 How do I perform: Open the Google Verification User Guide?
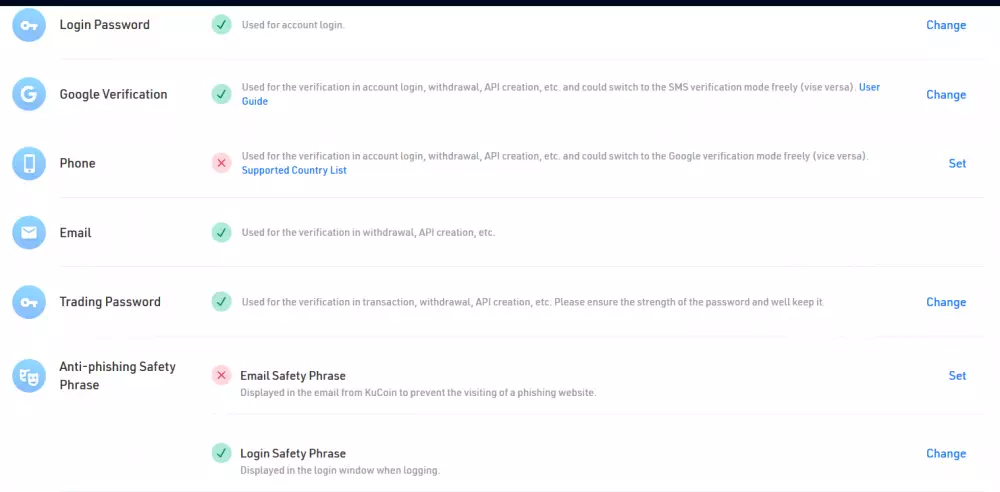pos(868,87)
